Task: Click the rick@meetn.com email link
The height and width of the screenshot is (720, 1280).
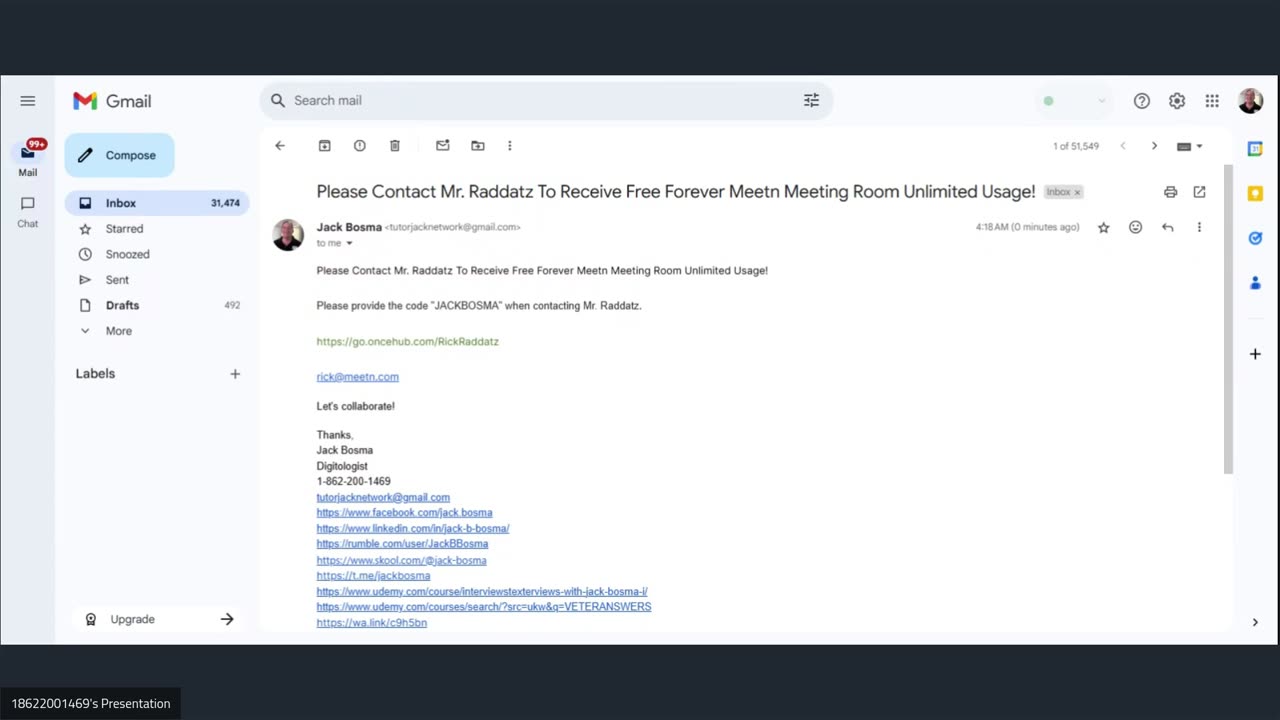Action: 357,377
